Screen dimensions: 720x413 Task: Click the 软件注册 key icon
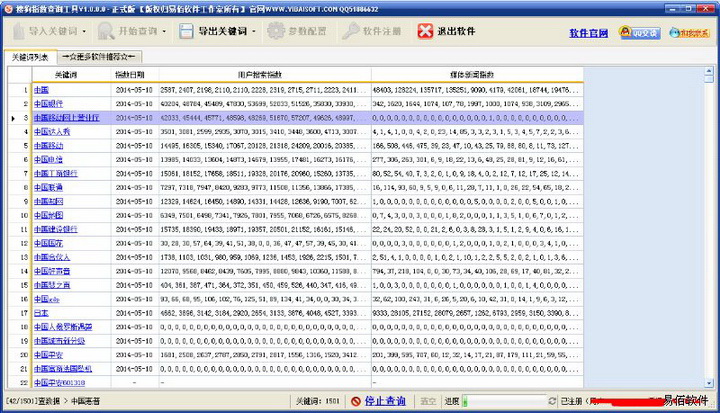pyautogui.click(x=351, y=31)
